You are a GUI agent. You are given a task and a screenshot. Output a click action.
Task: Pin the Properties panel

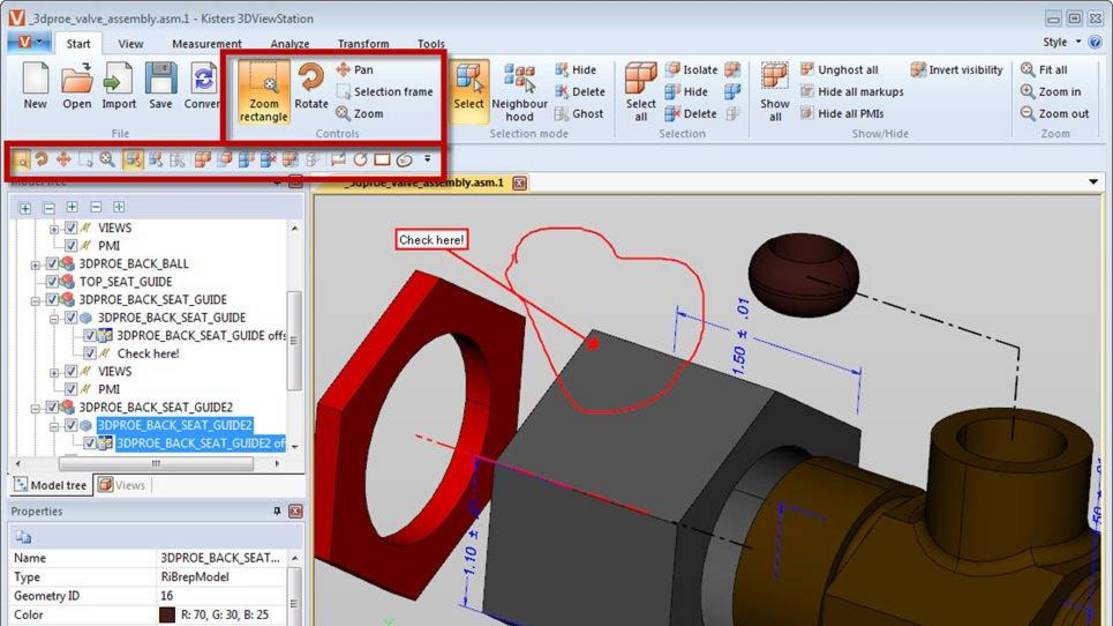coord(277,511)
